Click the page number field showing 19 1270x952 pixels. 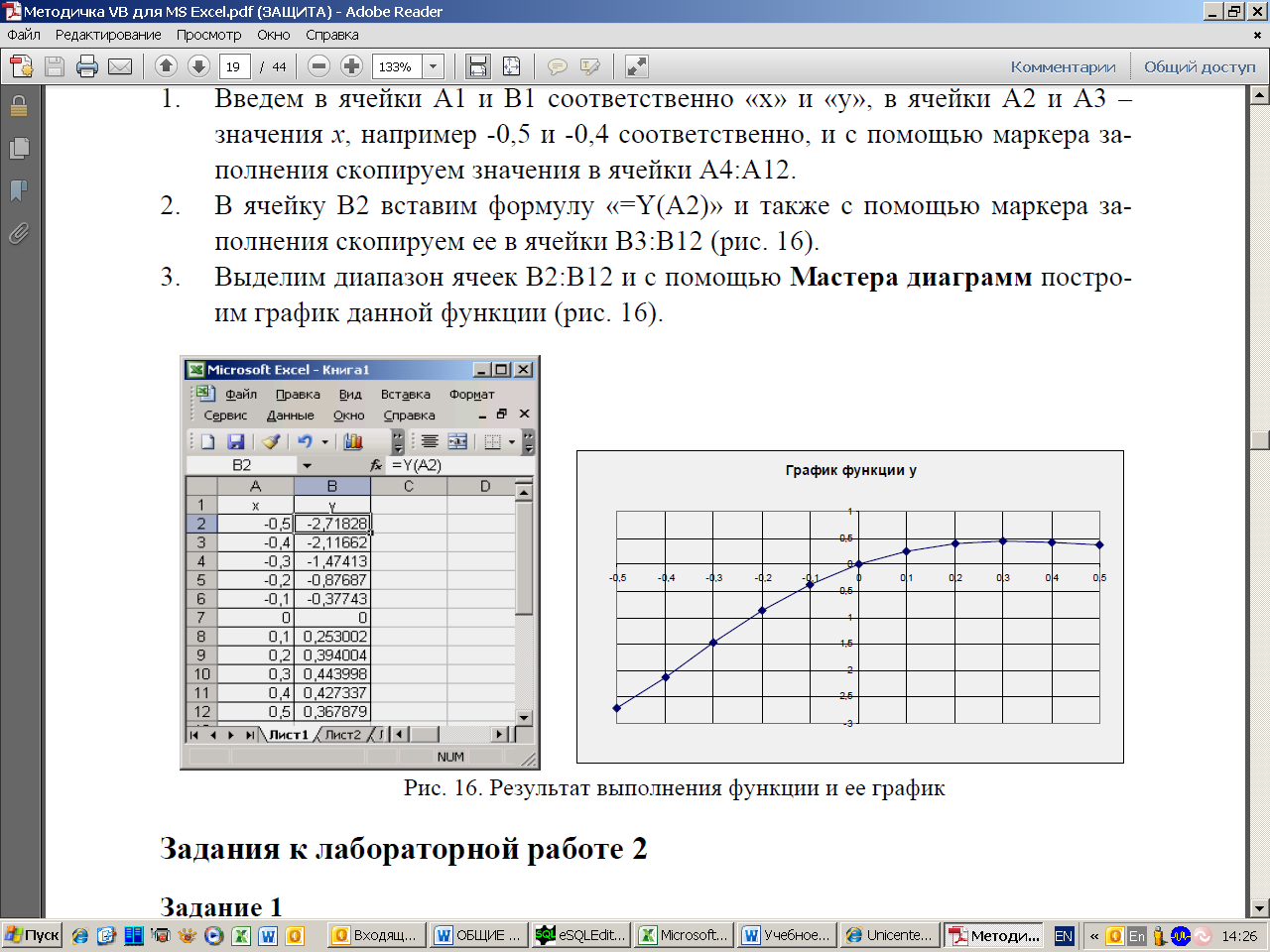pos(234,66)
